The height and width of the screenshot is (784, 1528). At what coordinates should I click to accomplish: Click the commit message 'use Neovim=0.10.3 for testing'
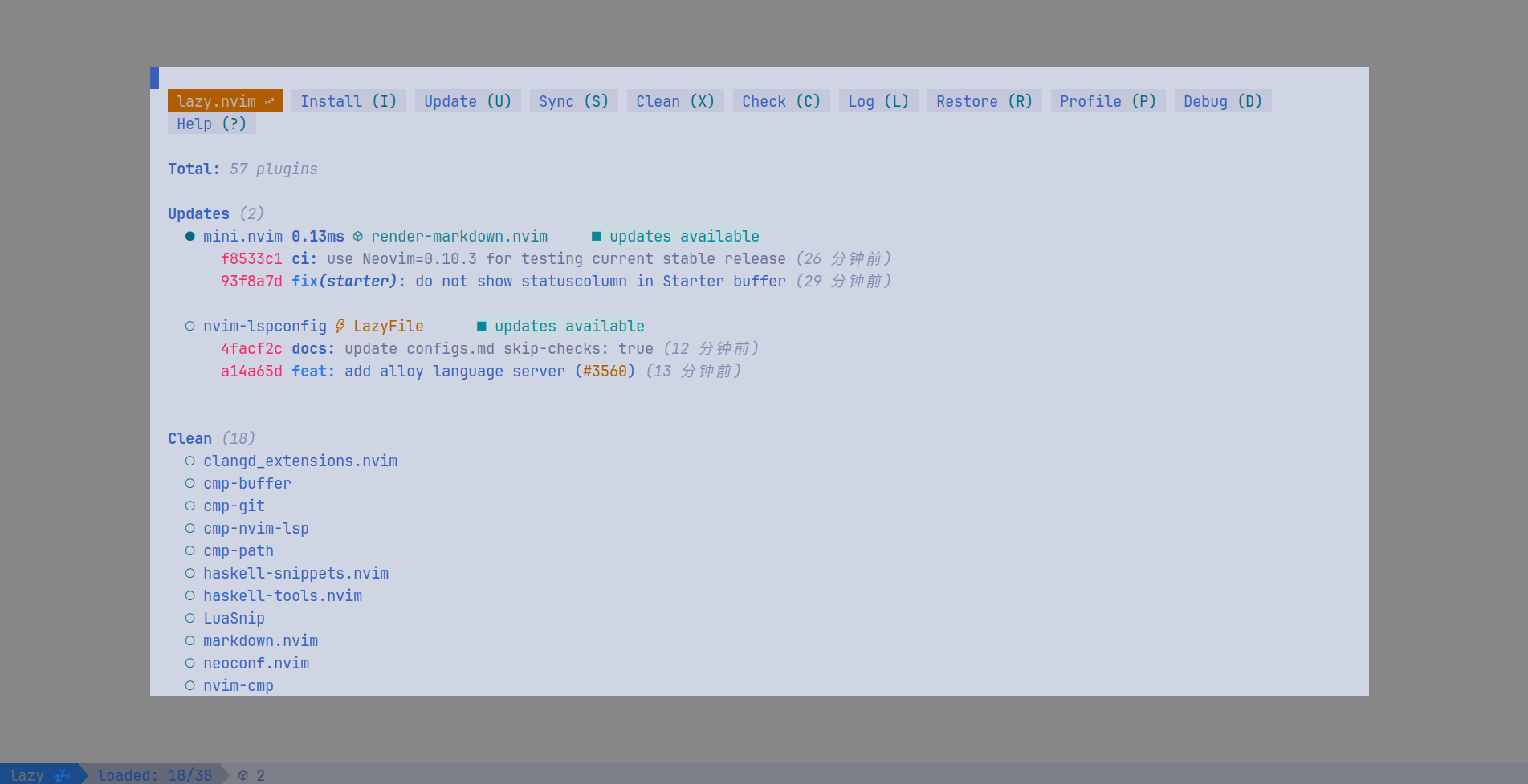454,258
